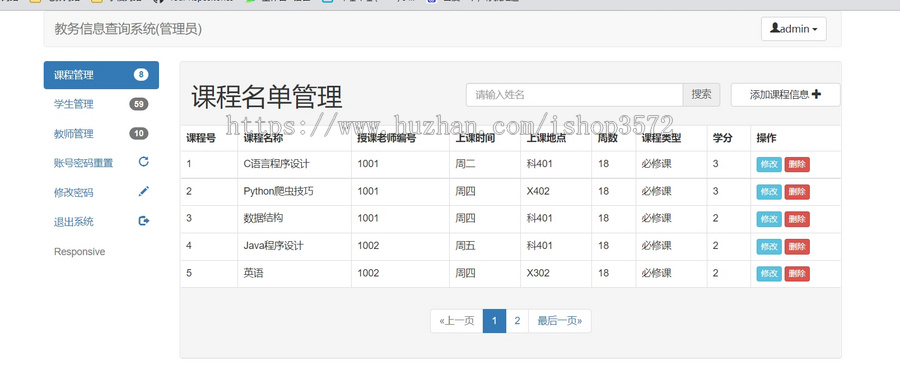
Task: Open 账号密码重置 in the sidebar
Action: pyautogui.click(x=101, y=163)
